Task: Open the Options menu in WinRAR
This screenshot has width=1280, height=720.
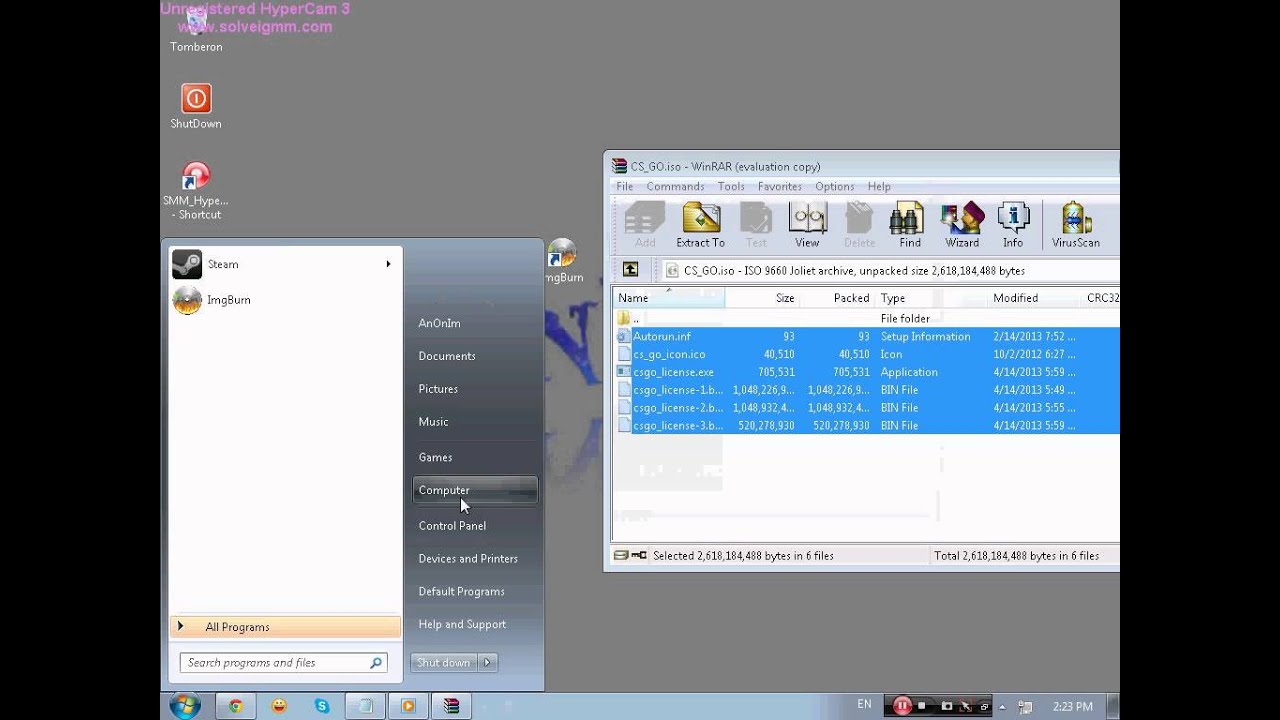Action: pyautogui.click(x=835, y=186)
